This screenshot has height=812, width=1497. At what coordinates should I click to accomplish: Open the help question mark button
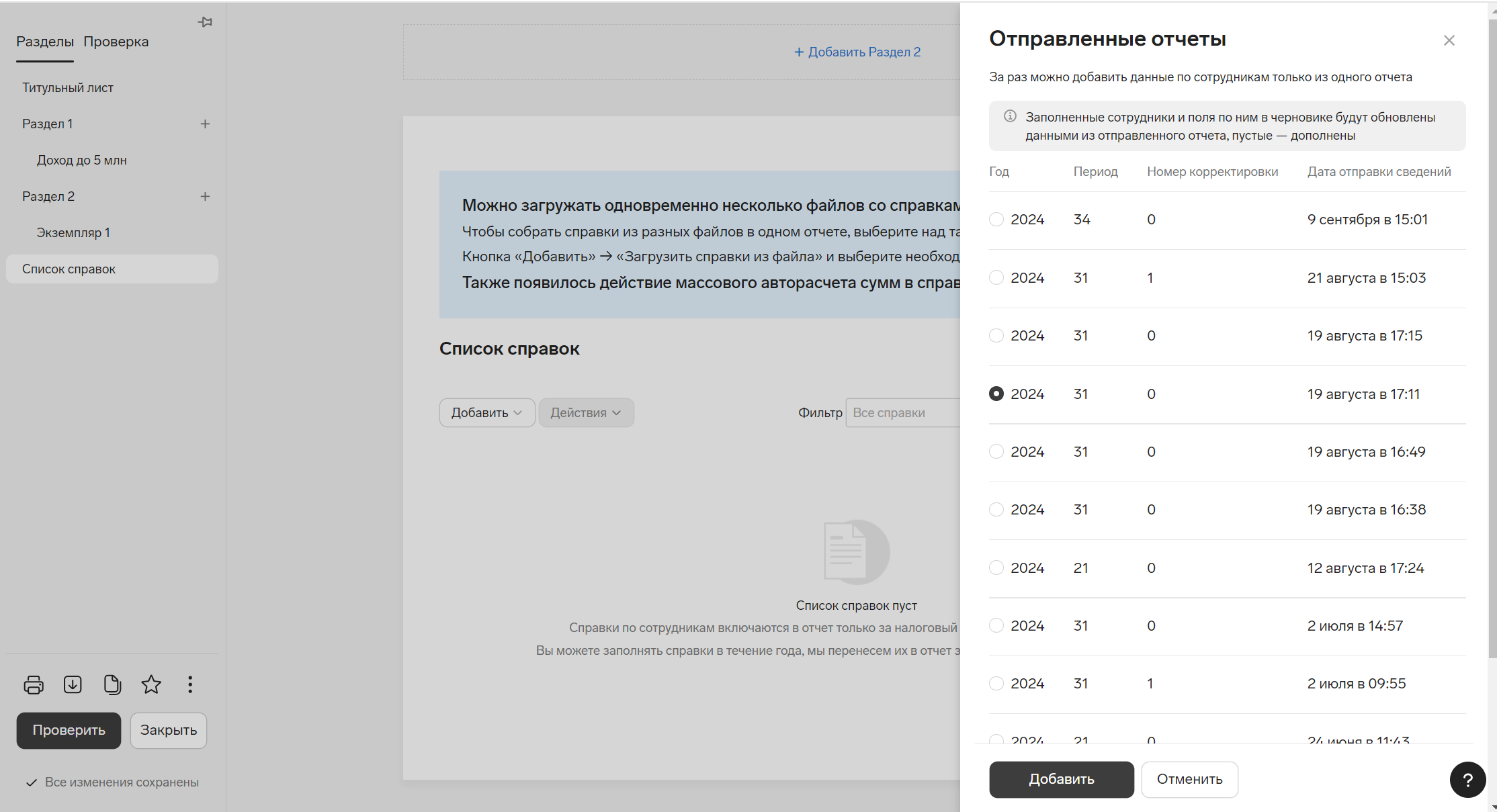pyautogui.click(x=1467, y=779)
